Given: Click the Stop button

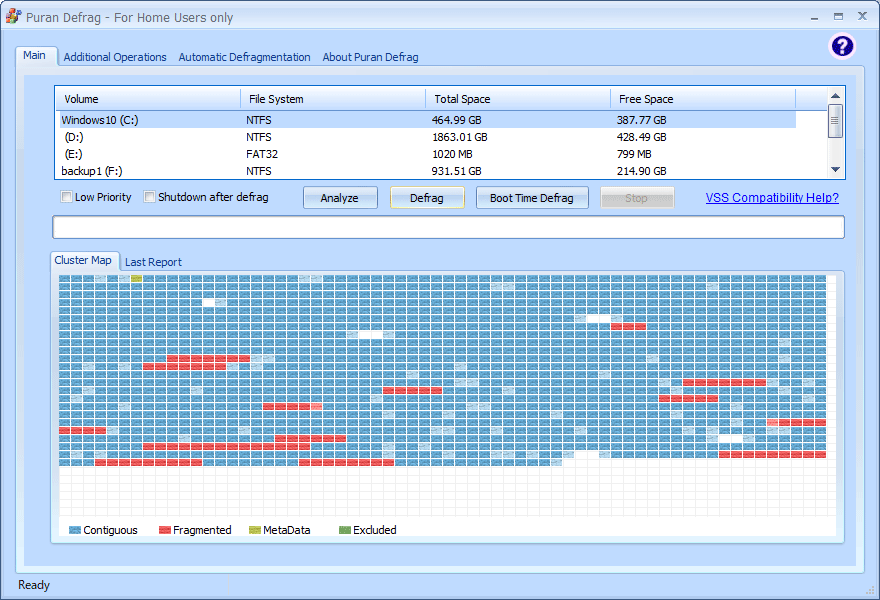Looking at the screenshot, I should pos(637,198).
